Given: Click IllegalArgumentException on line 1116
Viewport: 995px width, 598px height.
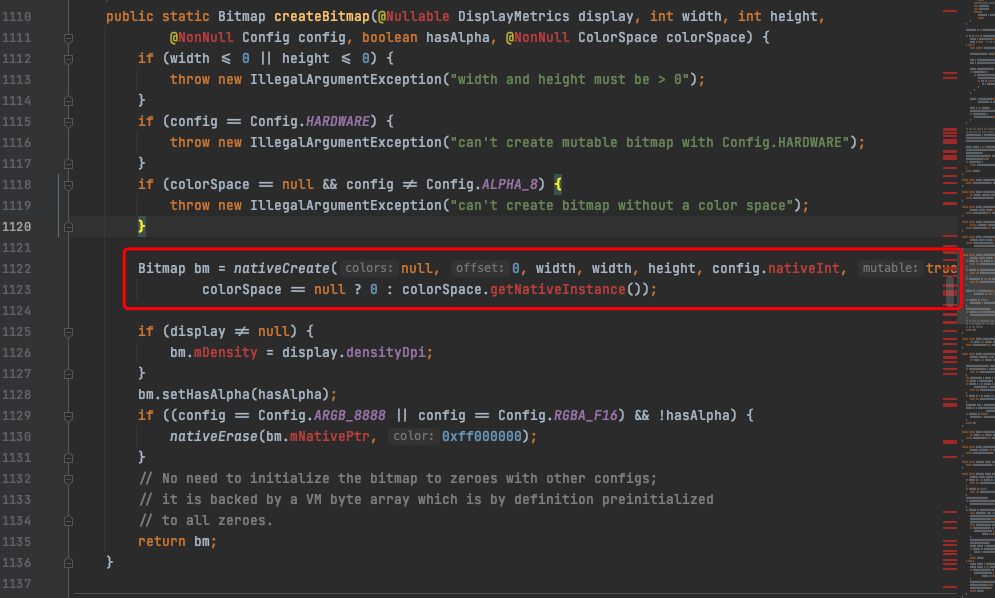Looking at the screenshot, I should 346,142.
